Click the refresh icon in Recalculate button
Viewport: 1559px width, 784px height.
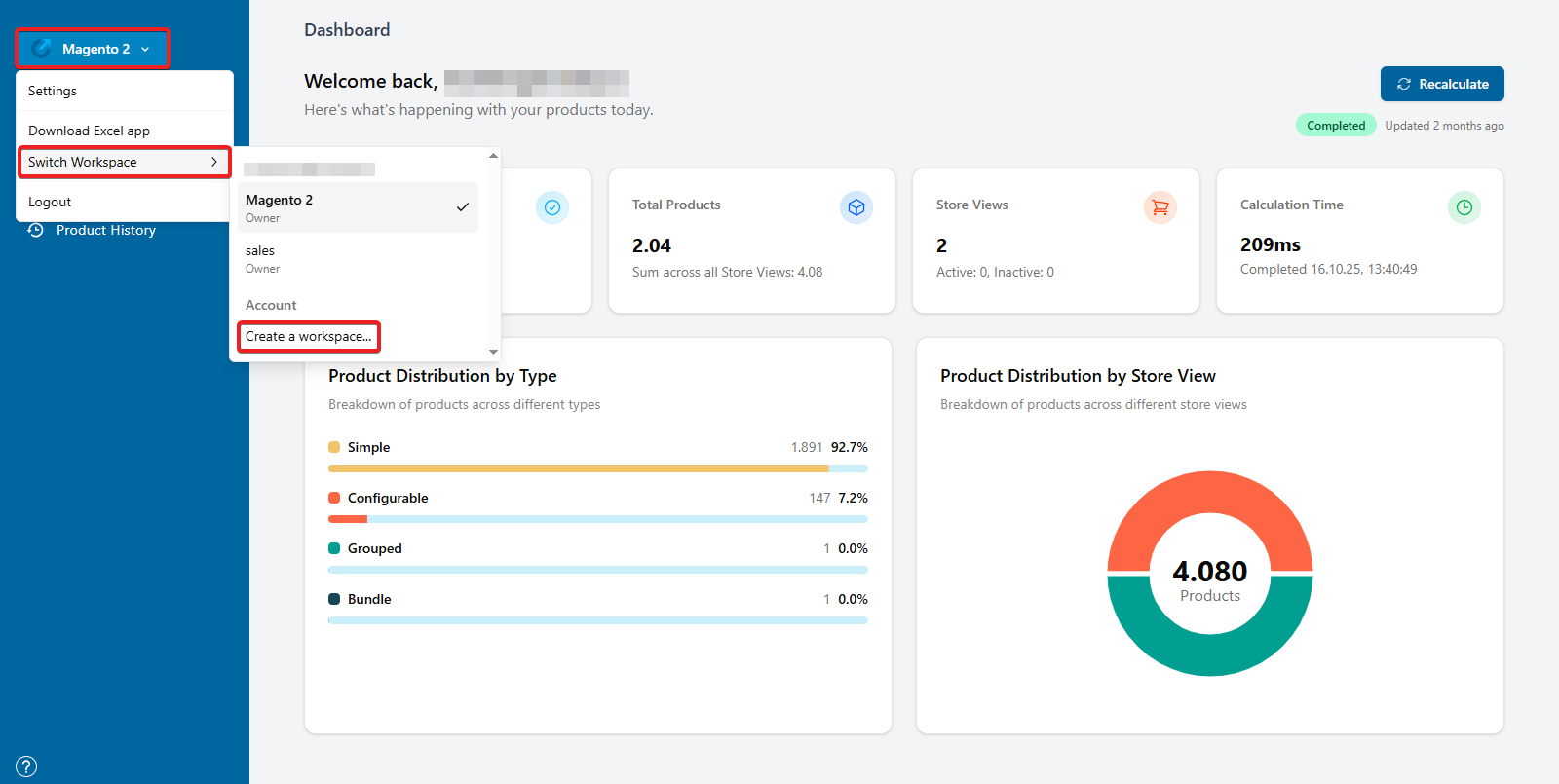click(x=1404, y=84)
